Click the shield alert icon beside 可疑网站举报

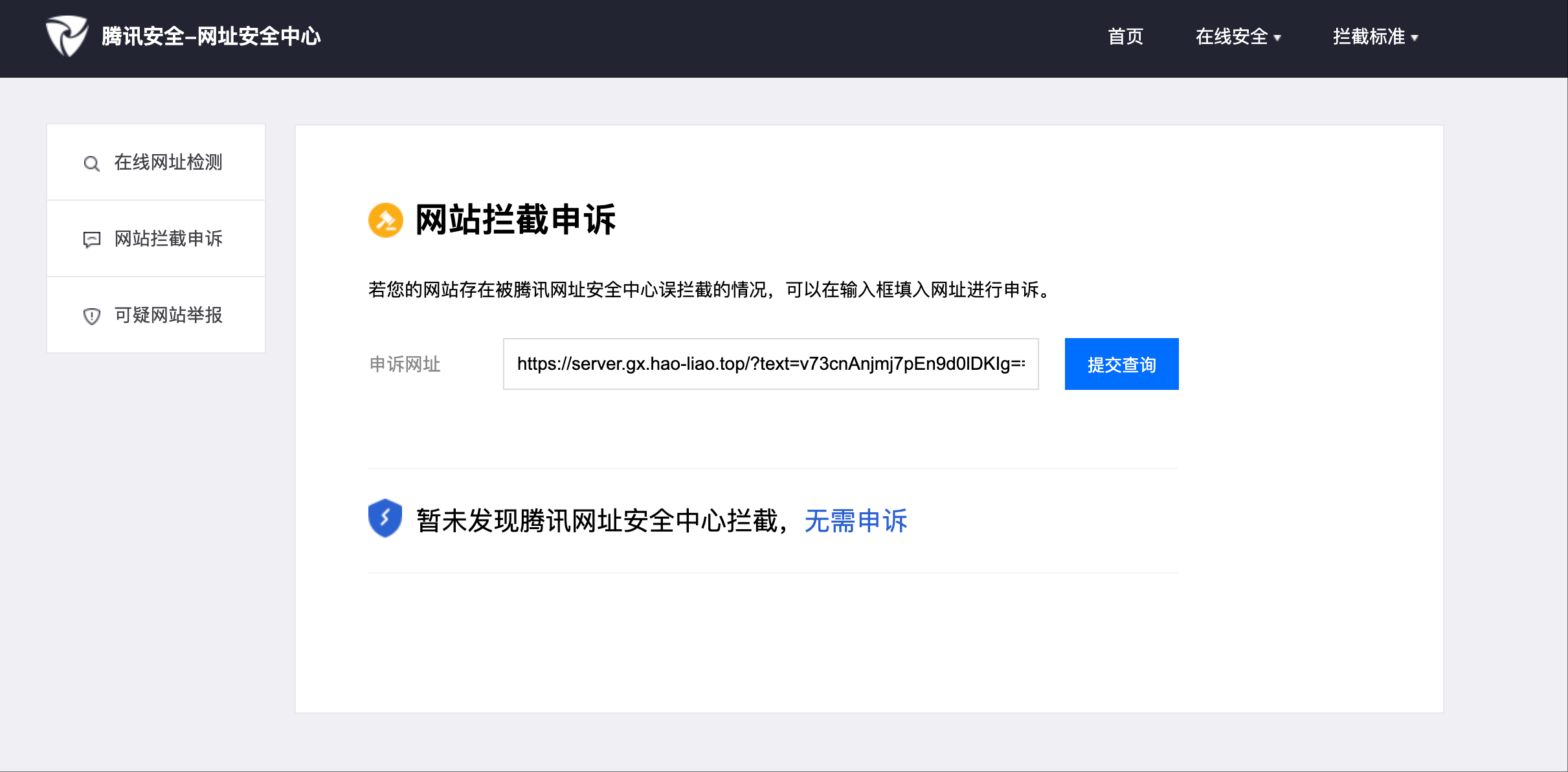[91, 316]
